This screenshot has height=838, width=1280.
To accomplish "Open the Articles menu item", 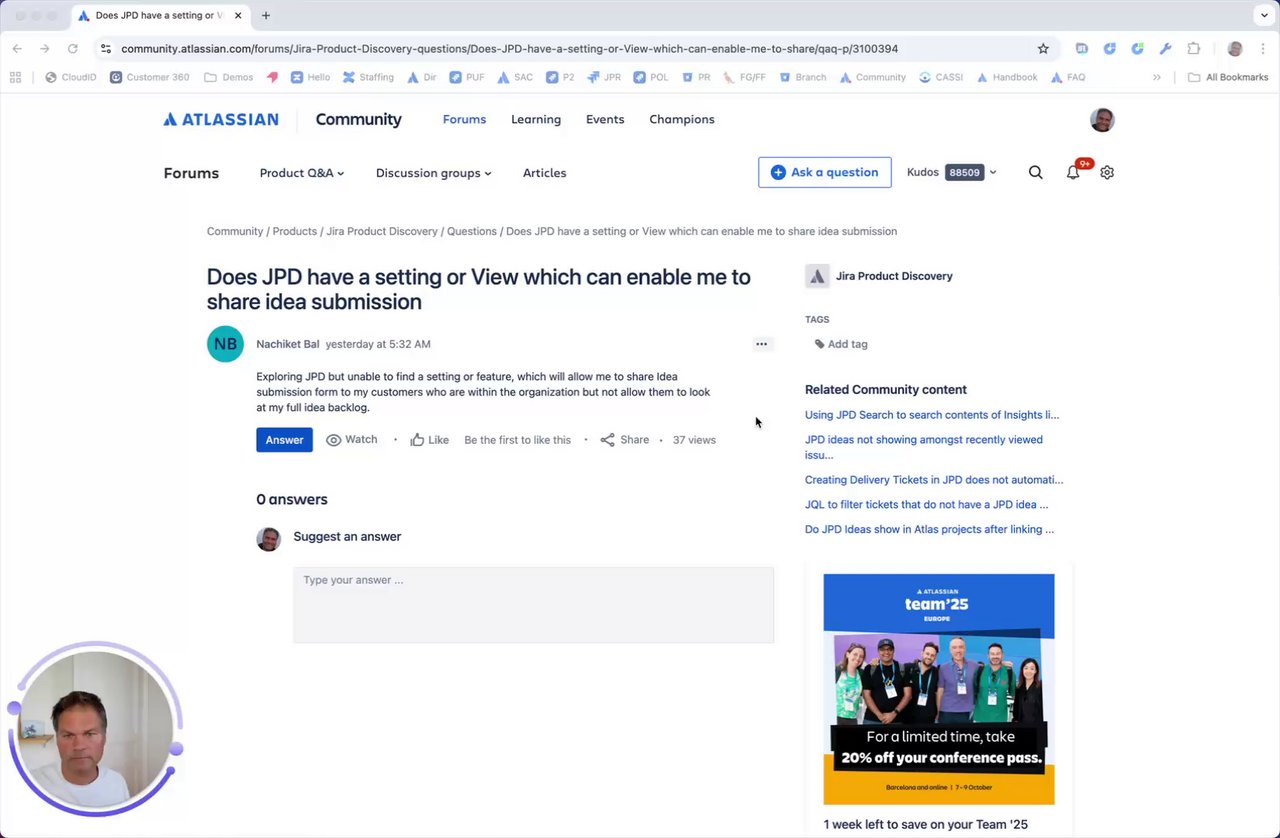I will (545, 173).
